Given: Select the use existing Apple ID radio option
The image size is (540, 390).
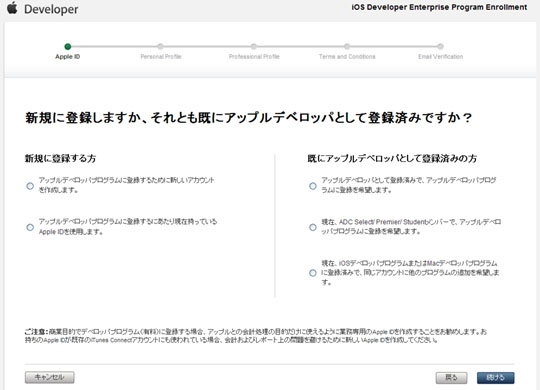Looking at the screenshot, I should coord(30,227).
